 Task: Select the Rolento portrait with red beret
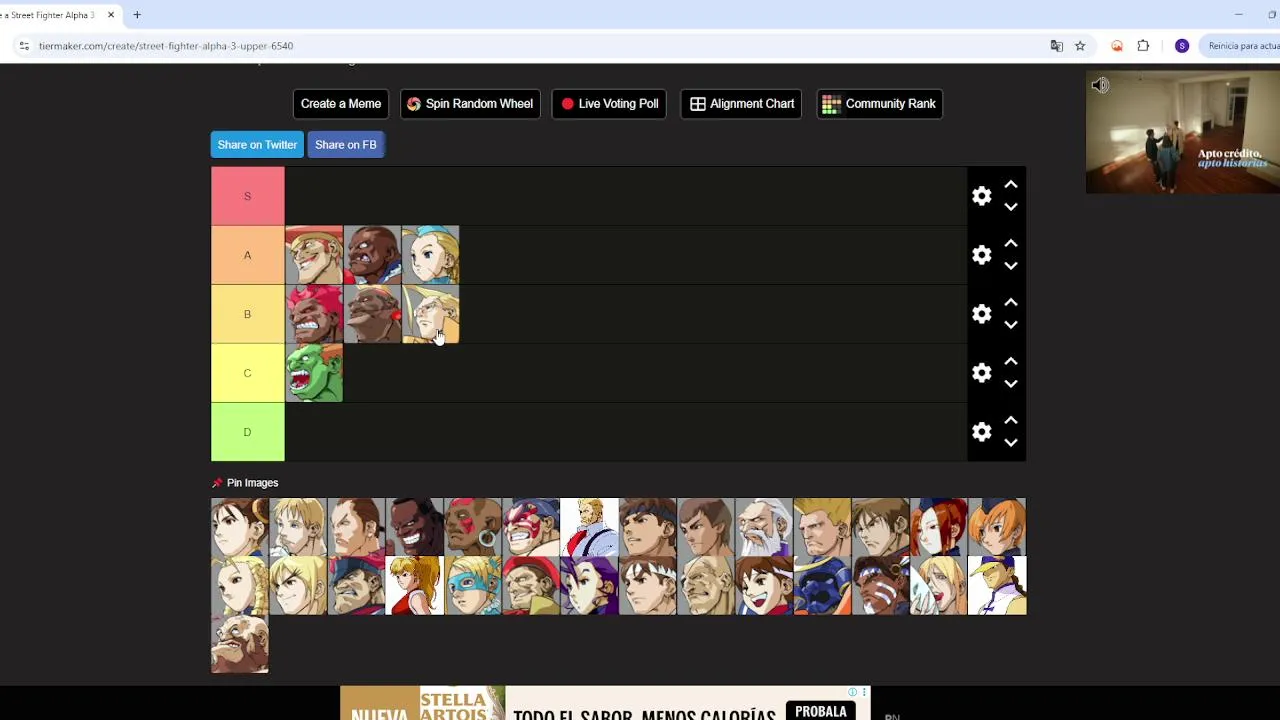pos(531,585)
